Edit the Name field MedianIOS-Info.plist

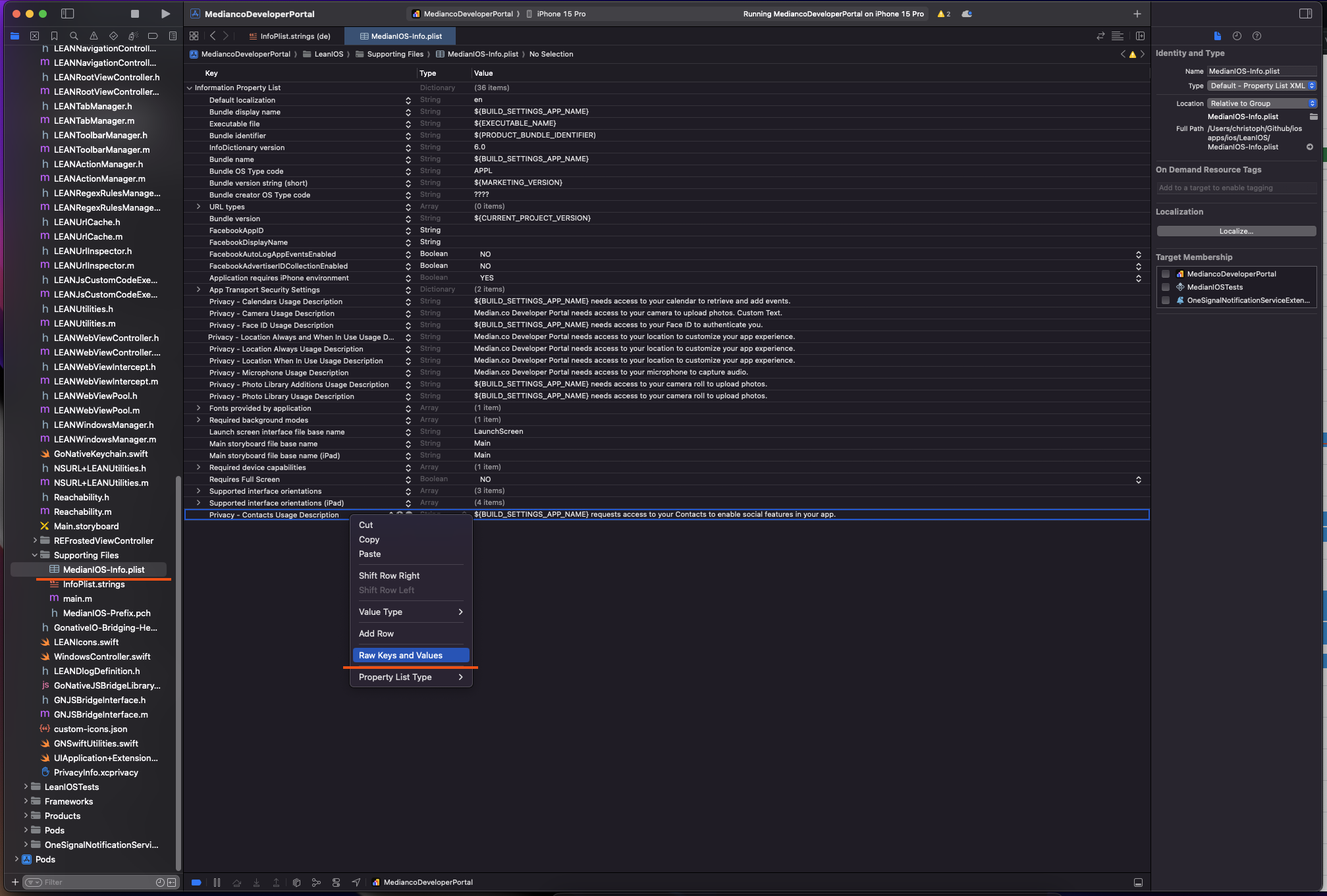coord(1262,72)
